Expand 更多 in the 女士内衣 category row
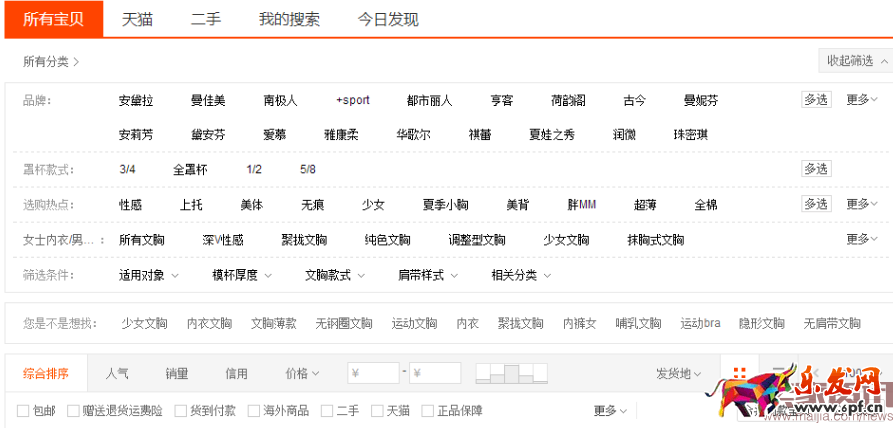 (862, 239)
